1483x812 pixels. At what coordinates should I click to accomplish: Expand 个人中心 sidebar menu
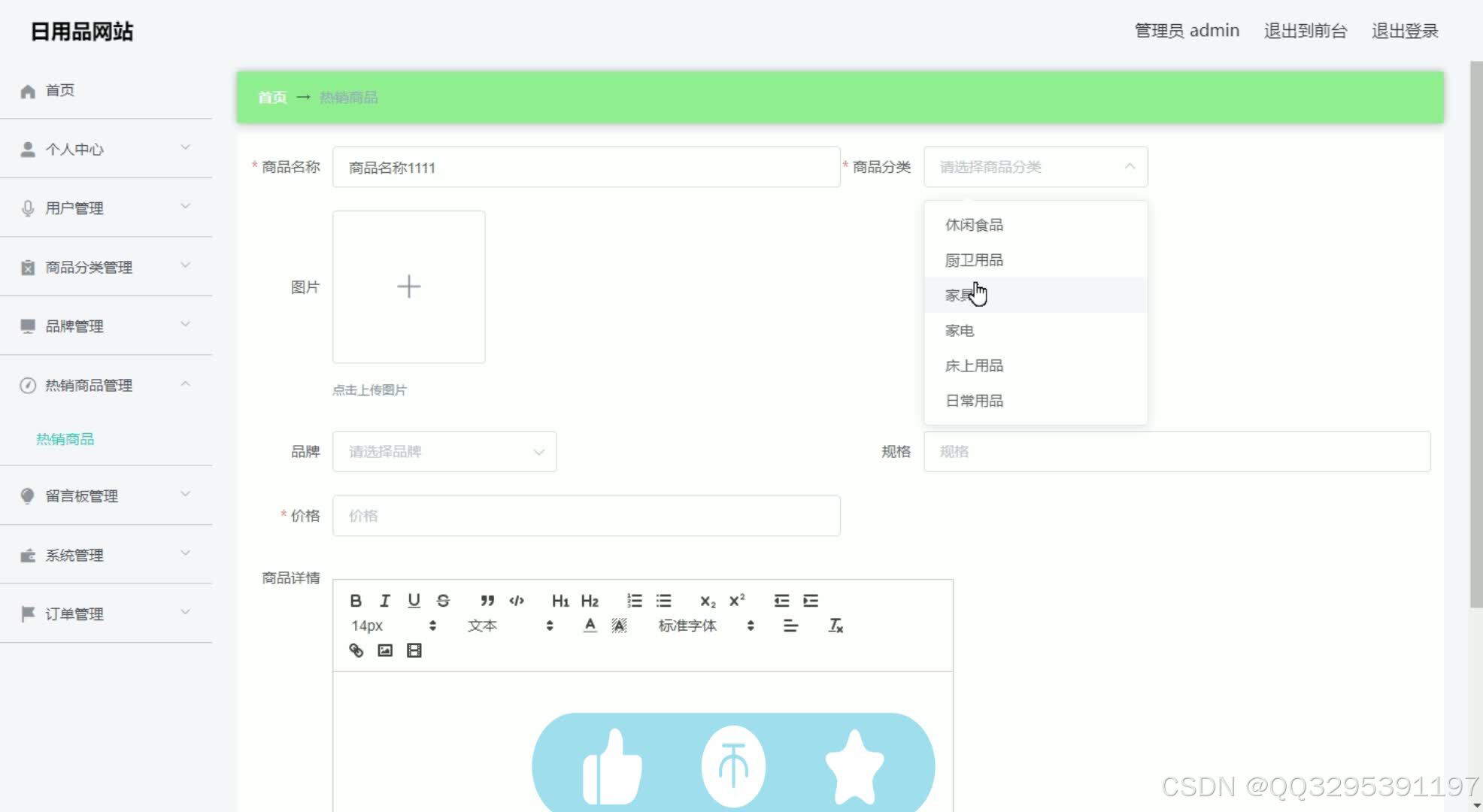coord(106,149)
